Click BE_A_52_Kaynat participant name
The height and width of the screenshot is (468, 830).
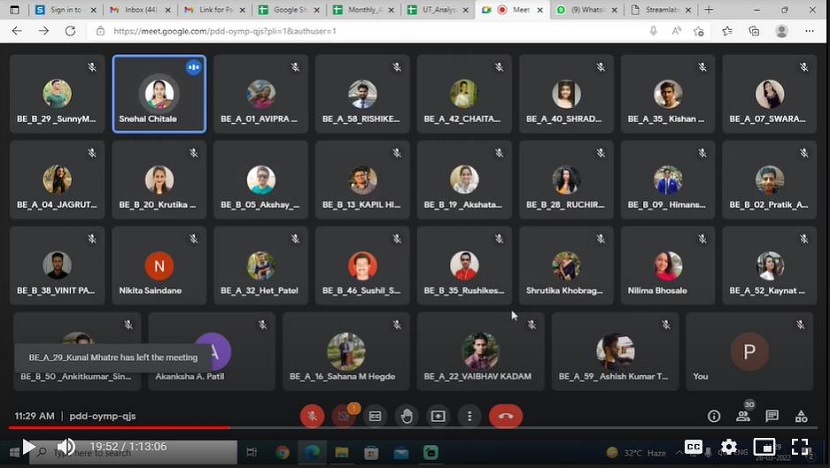click(x=767, y=291)
